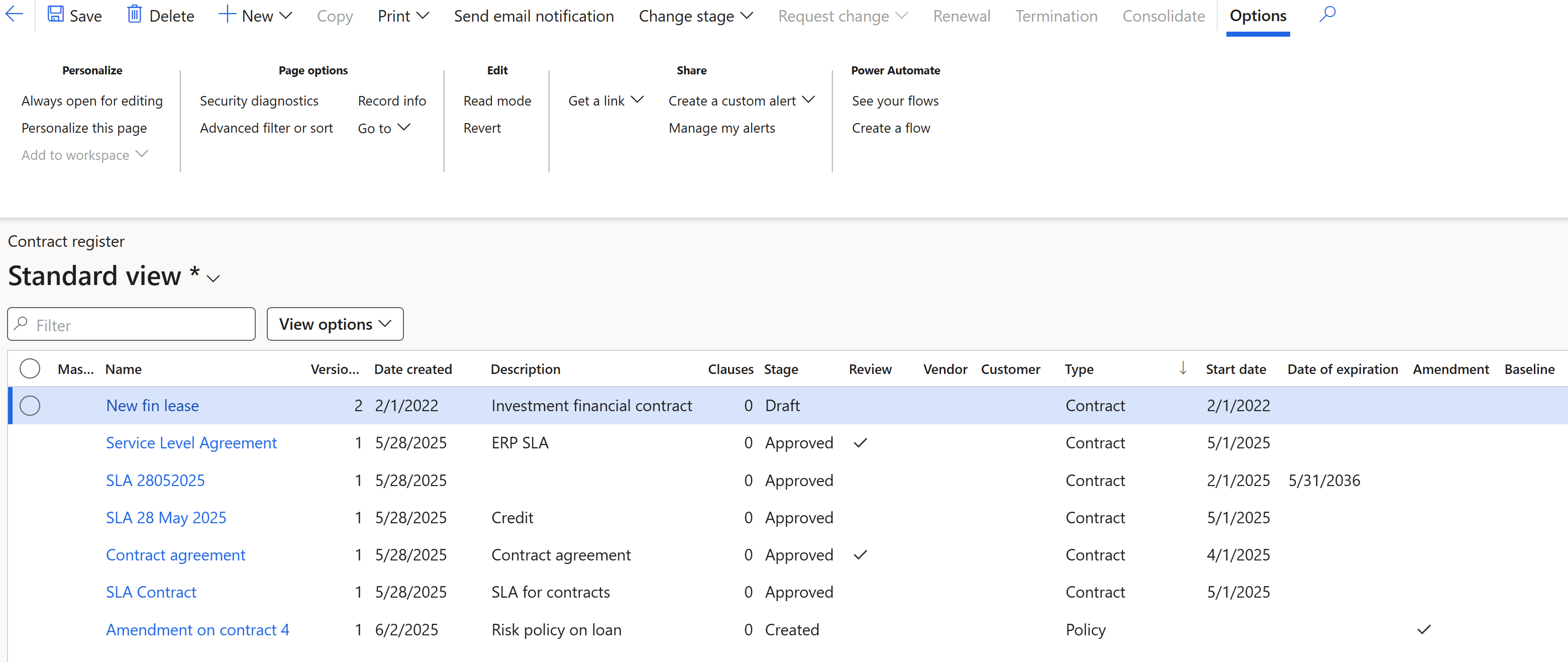The width and height of the screenshot is (1568, 662).
Task: Open the View options dropdown
Action: tap(335, 323)
